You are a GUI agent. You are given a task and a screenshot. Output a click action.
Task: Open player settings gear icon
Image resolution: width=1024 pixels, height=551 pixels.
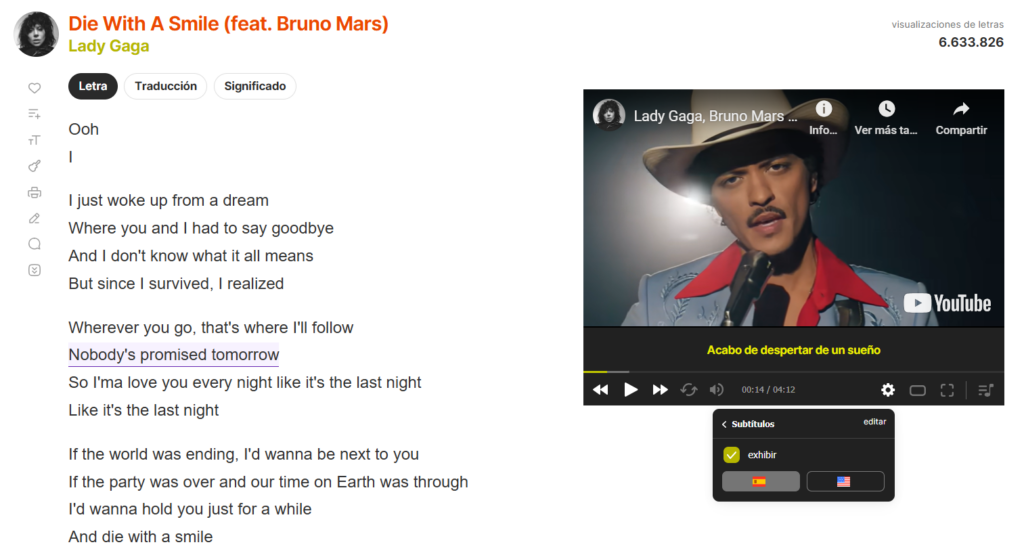coord(888,390)
